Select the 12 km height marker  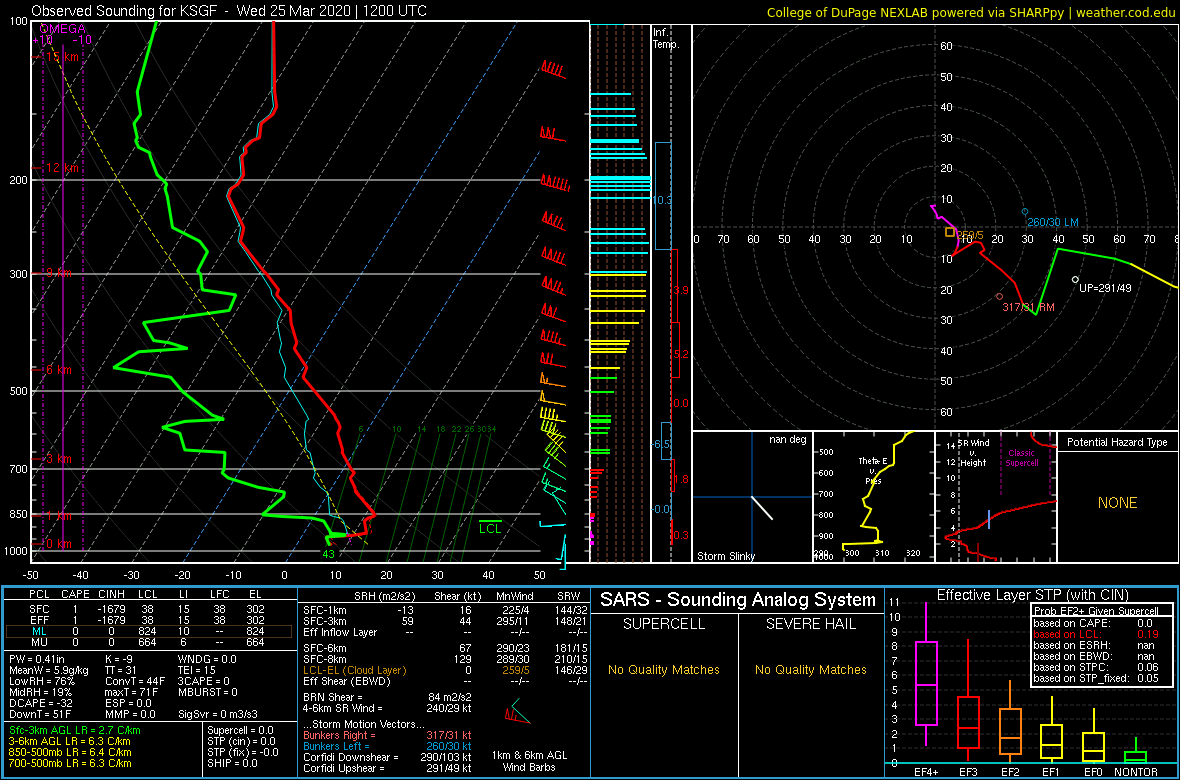[x=62, y=168]
